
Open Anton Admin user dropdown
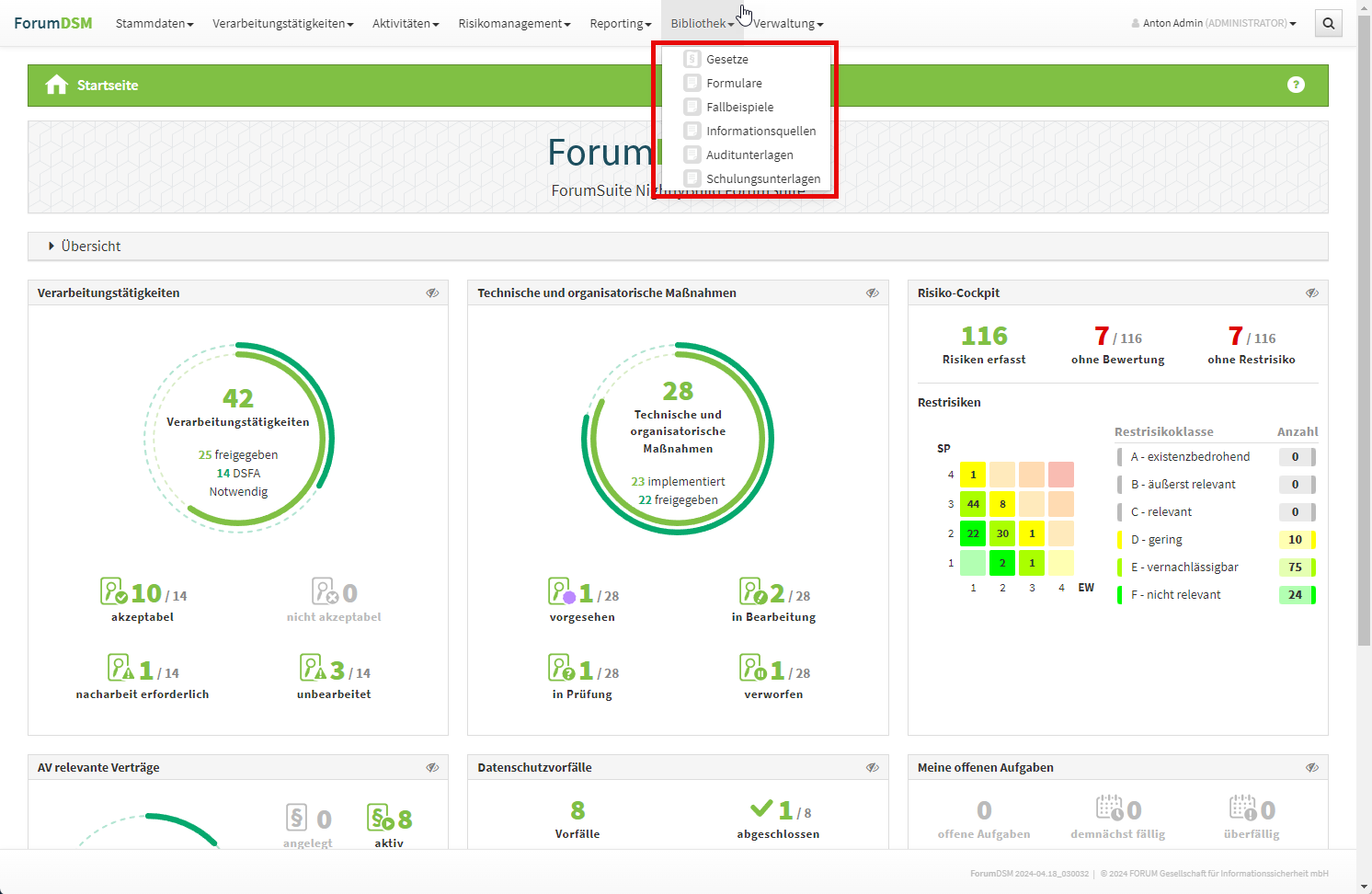point(1214,24)
